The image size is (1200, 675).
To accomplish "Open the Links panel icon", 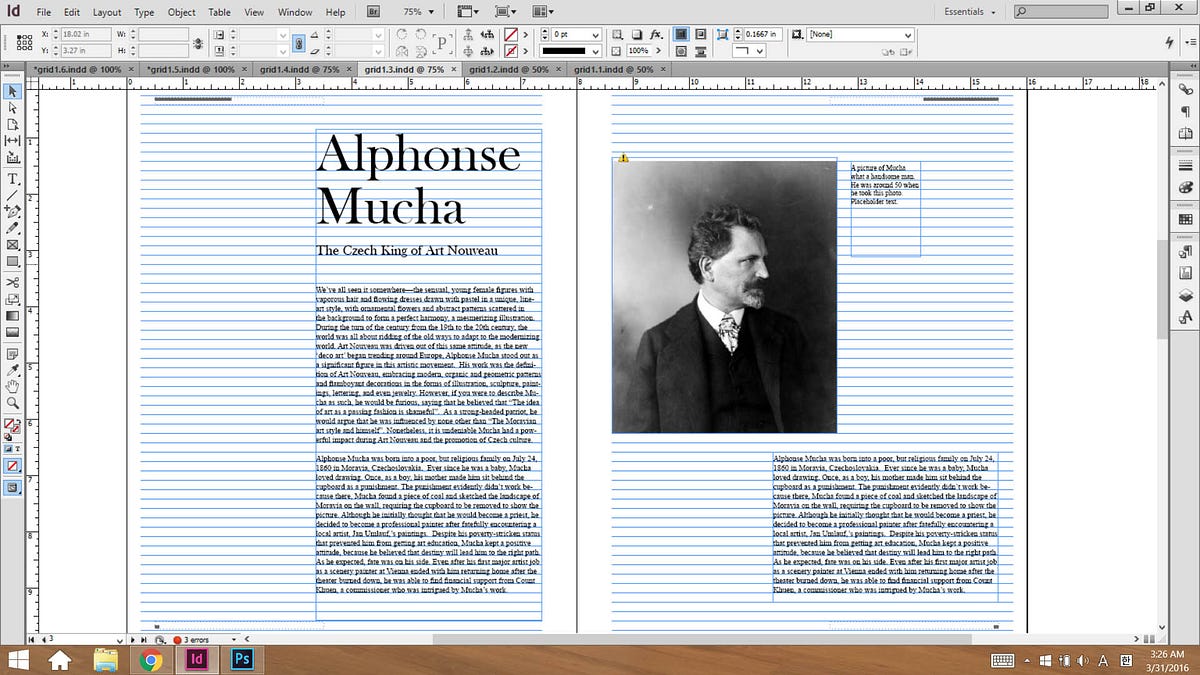I will [x=1186, y=90].
